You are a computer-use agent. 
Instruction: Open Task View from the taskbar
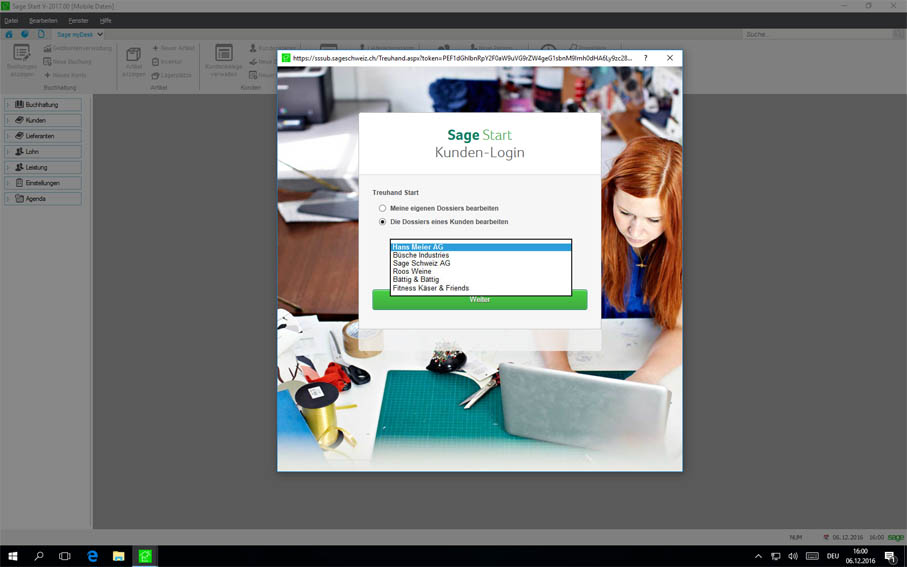(x=65, y=556)
